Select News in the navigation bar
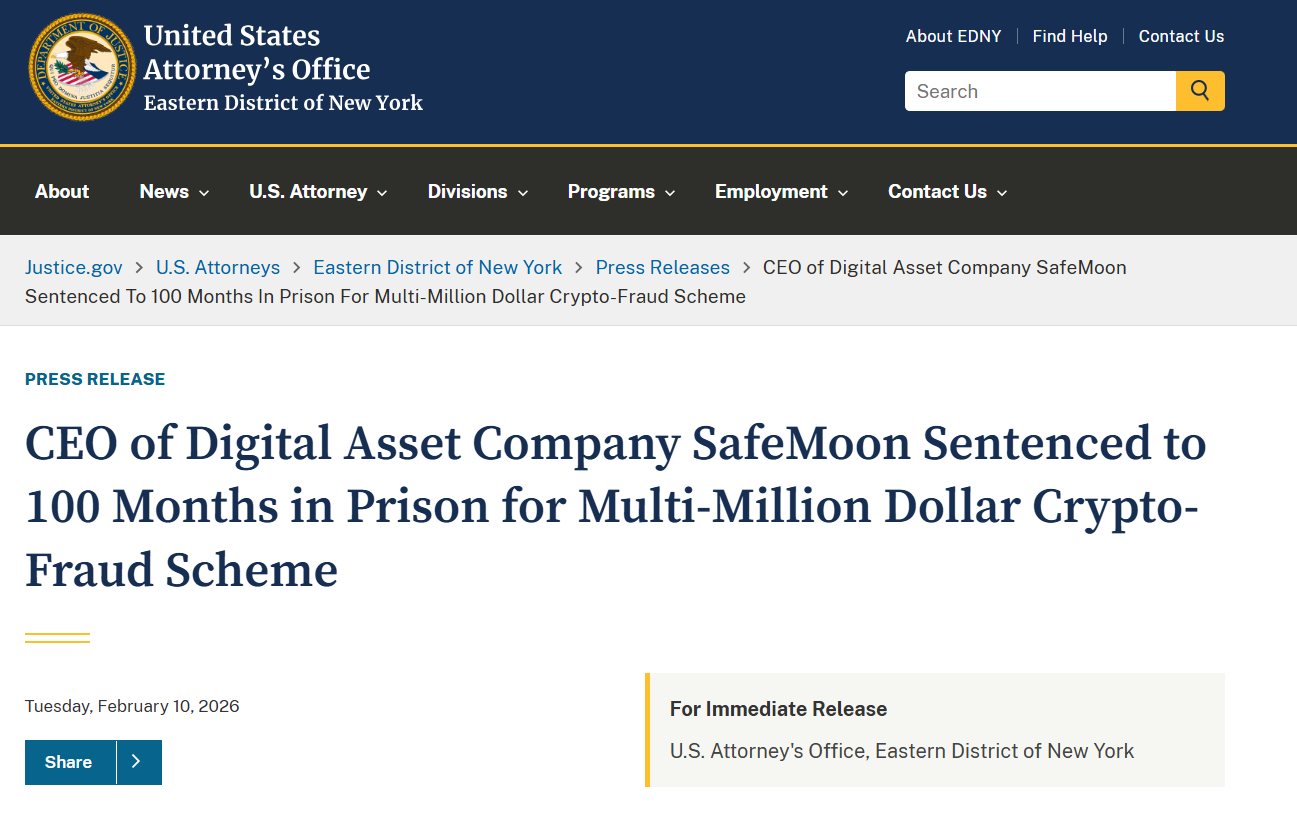This screenshot has height=813, width=1297. [x=164, y=192]
